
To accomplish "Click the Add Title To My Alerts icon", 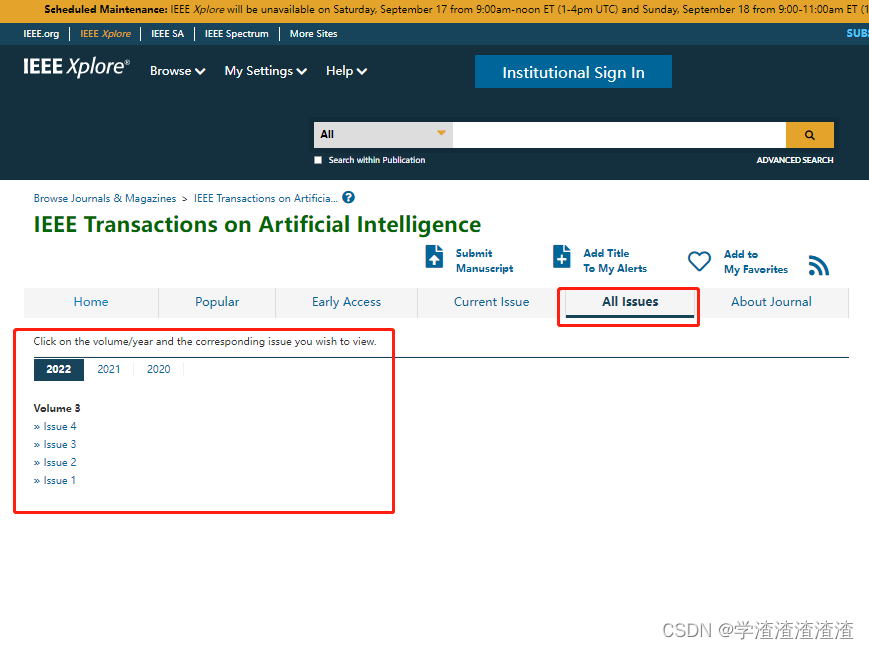I will (x=561, y=257).
